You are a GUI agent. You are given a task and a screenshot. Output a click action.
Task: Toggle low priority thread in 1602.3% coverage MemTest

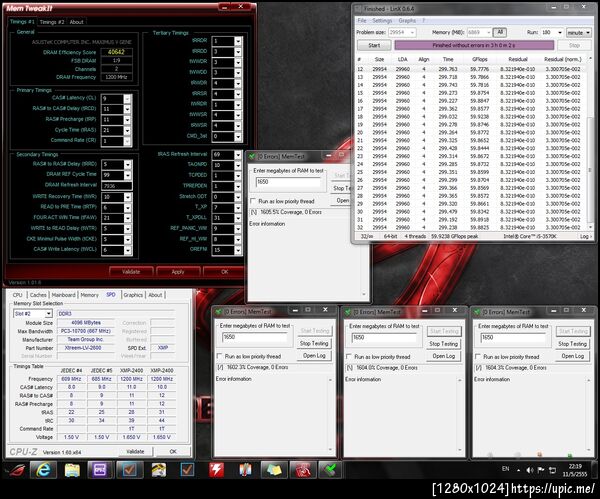220,356
